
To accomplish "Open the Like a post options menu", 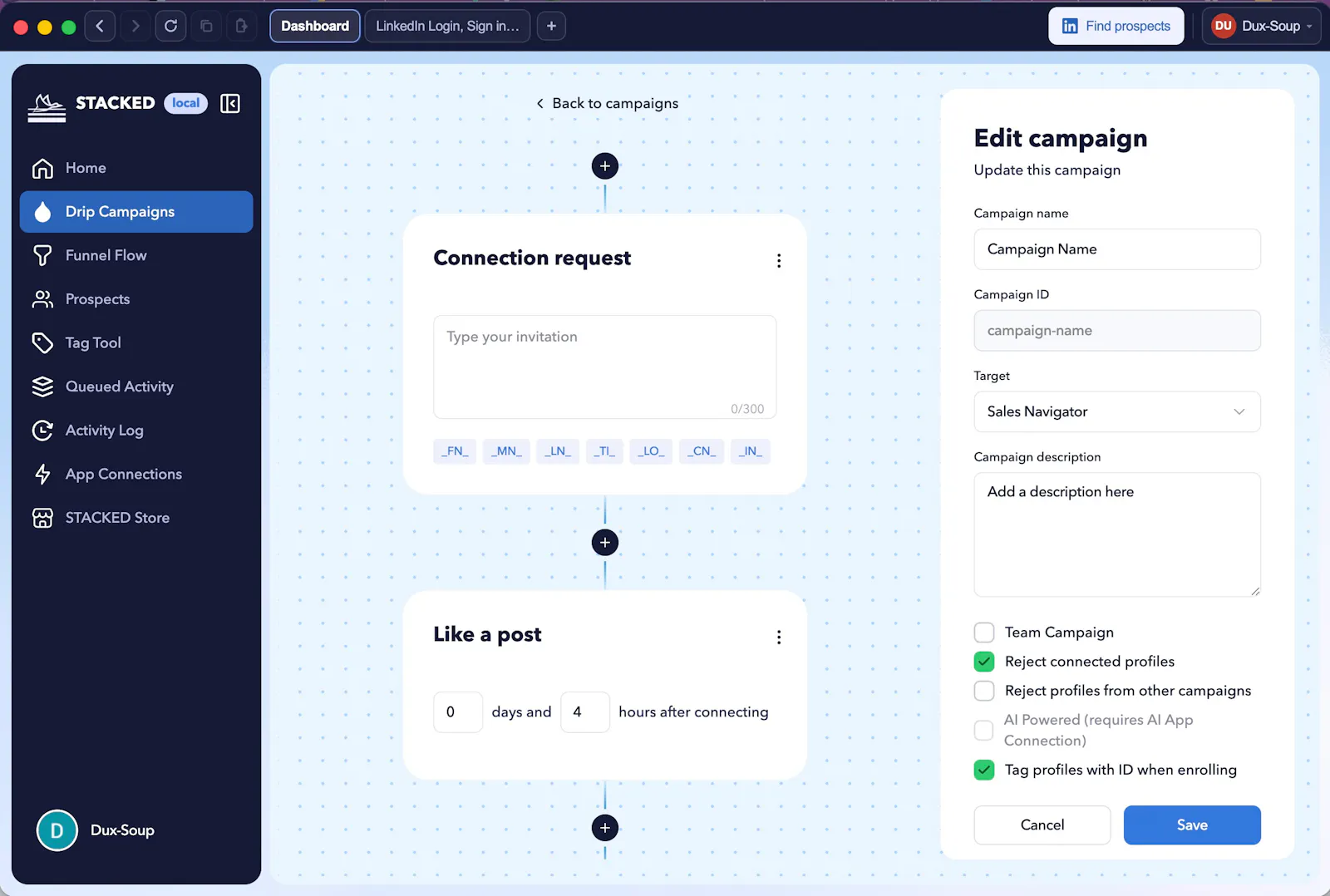I will (779, 638).
